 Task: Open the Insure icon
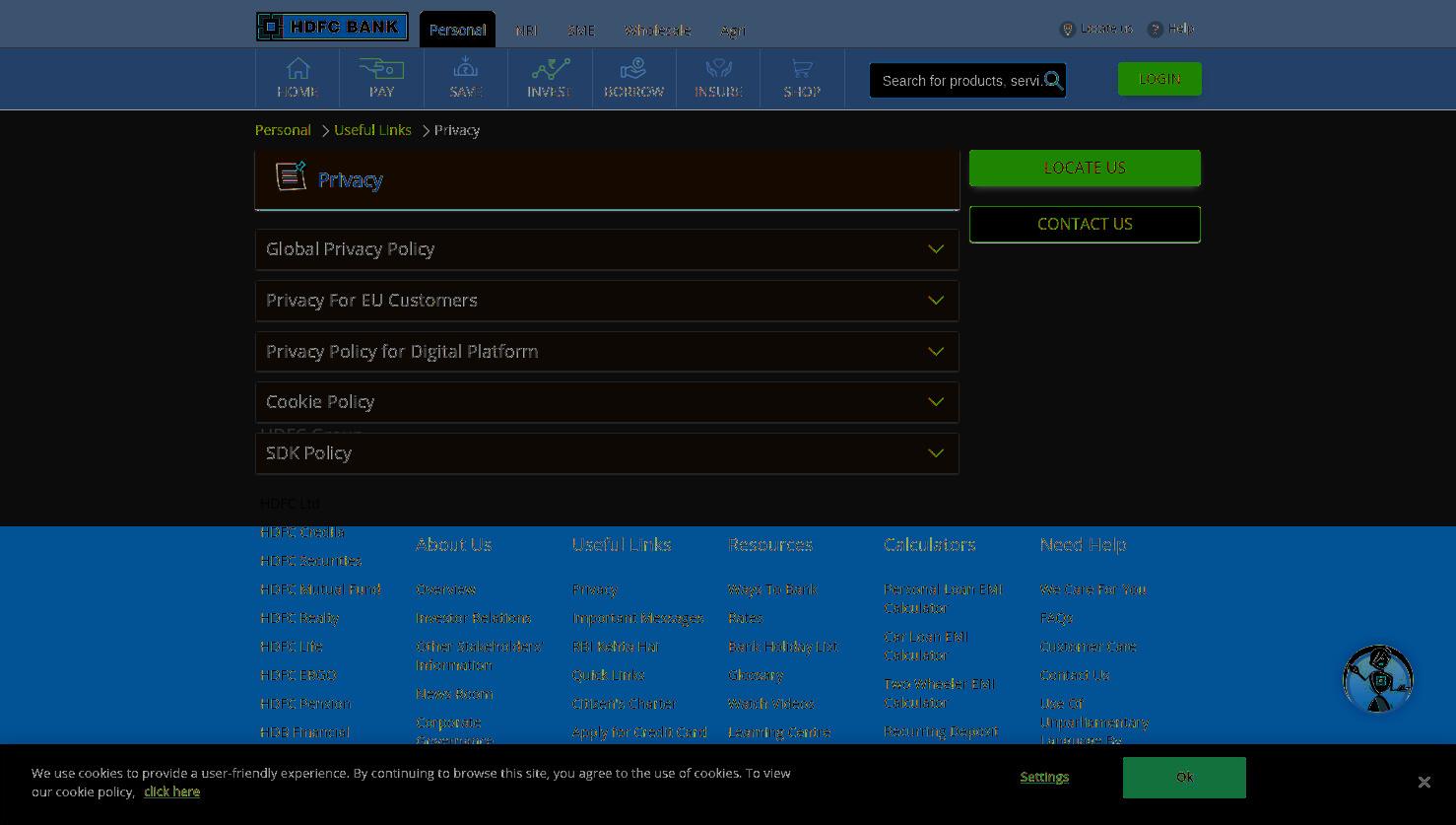[x=718, y=69]
